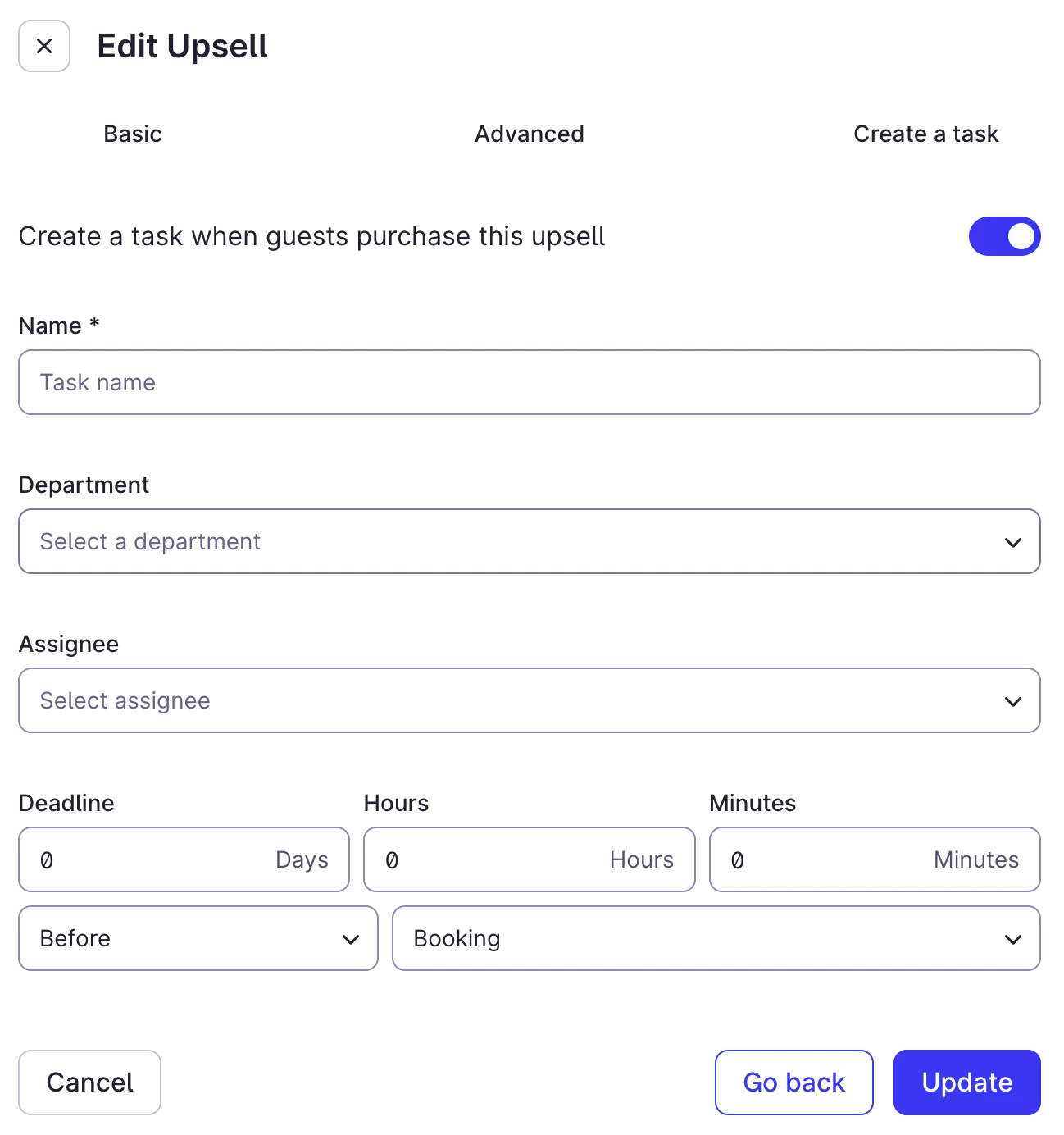Switch to the Basic tab
1064x1135 pixels.
(133, 134)
